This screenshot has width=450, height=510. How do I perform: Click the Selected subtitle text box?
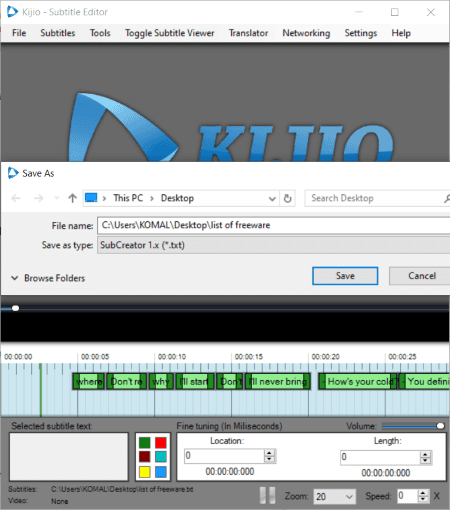[69, 457]
